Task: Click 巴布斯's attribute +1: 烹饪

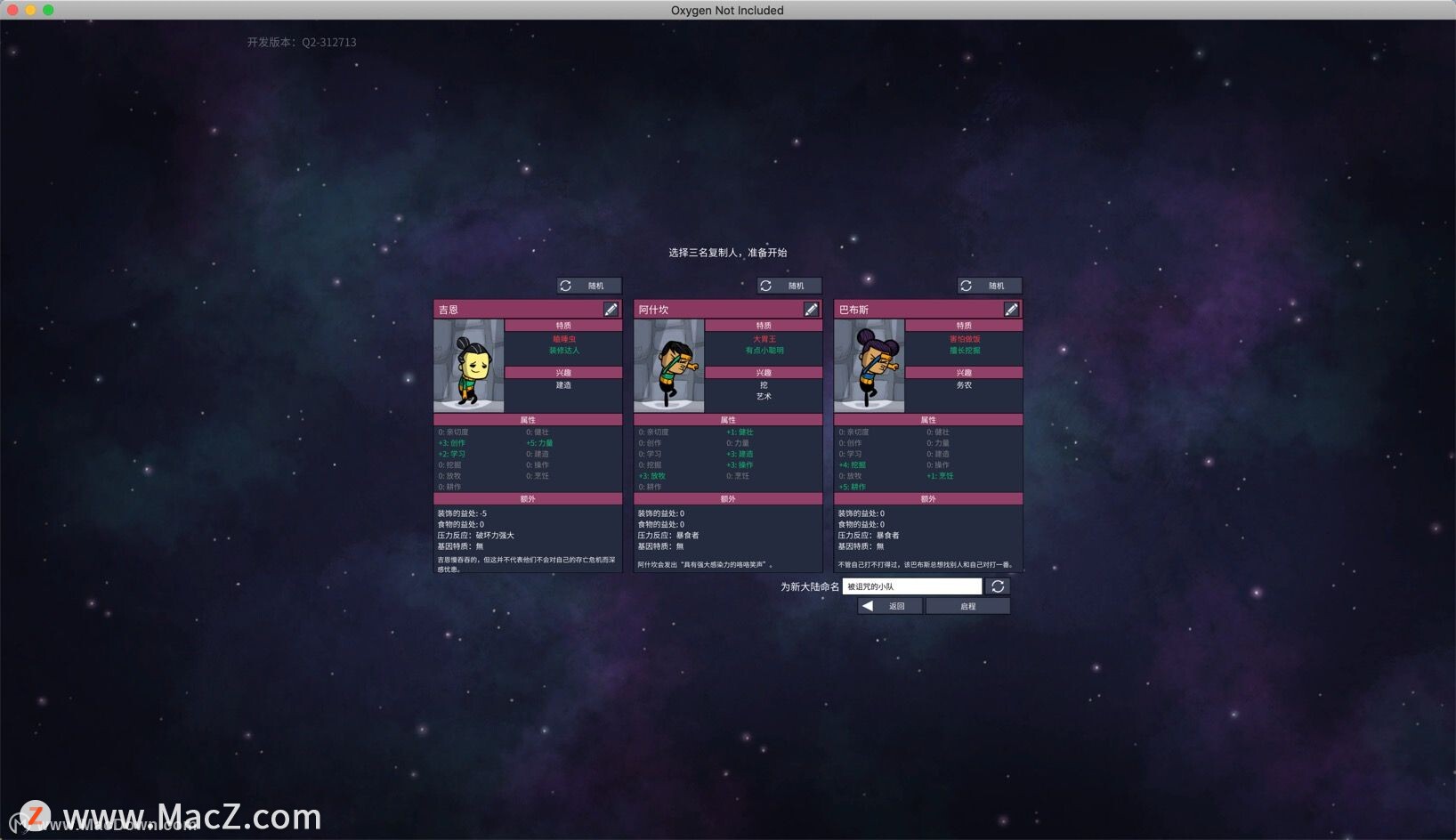Action: tap(940, 476)
